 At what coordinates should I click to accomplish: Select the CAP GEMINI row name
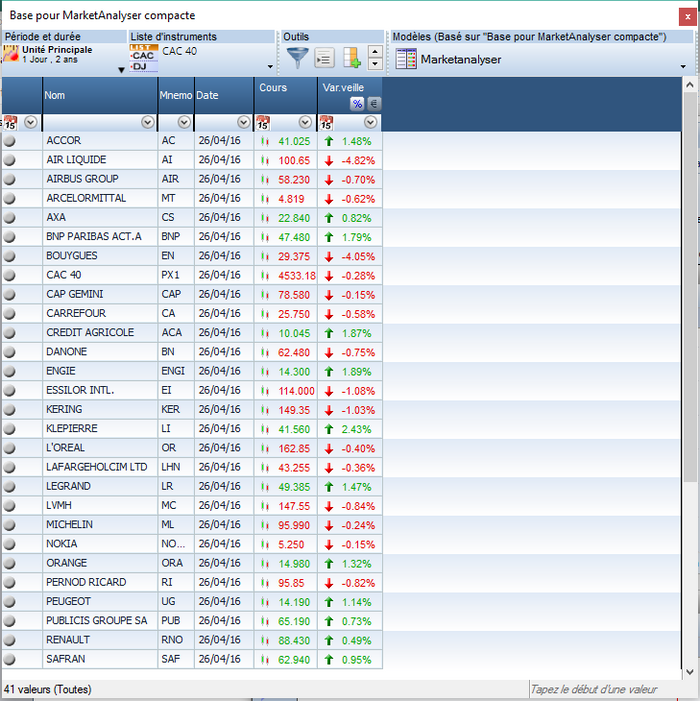pos(75,294)
